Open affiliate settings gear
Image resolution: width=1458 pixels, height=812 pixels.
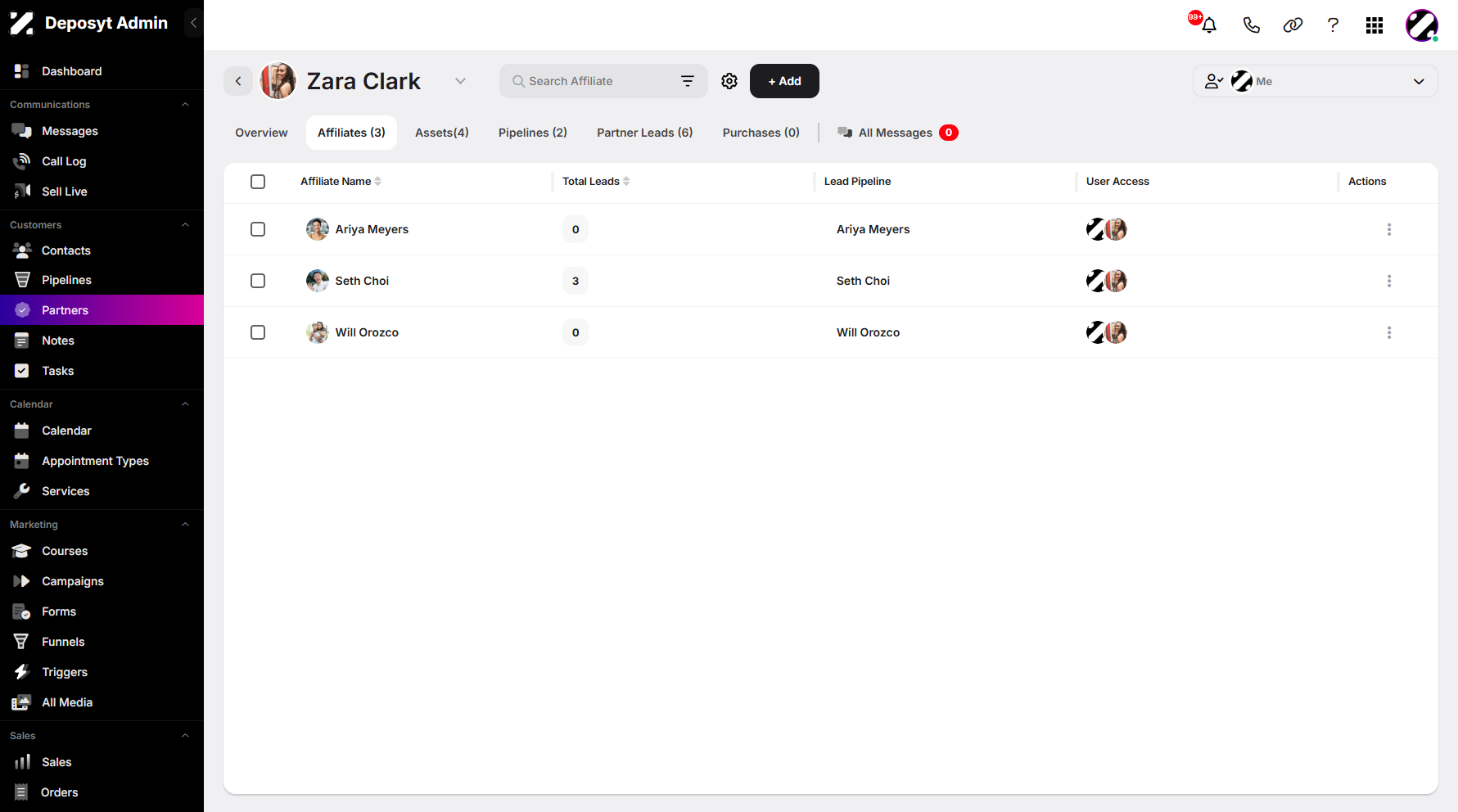[x=729, y=81]
